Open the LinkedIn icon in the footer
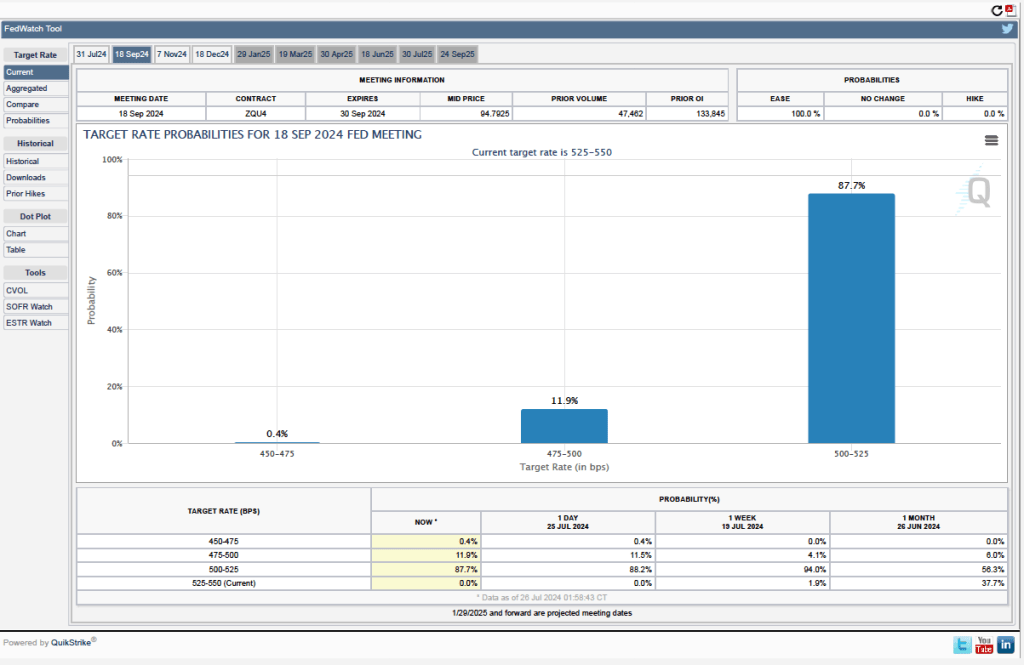 [x=1006, y=645]
